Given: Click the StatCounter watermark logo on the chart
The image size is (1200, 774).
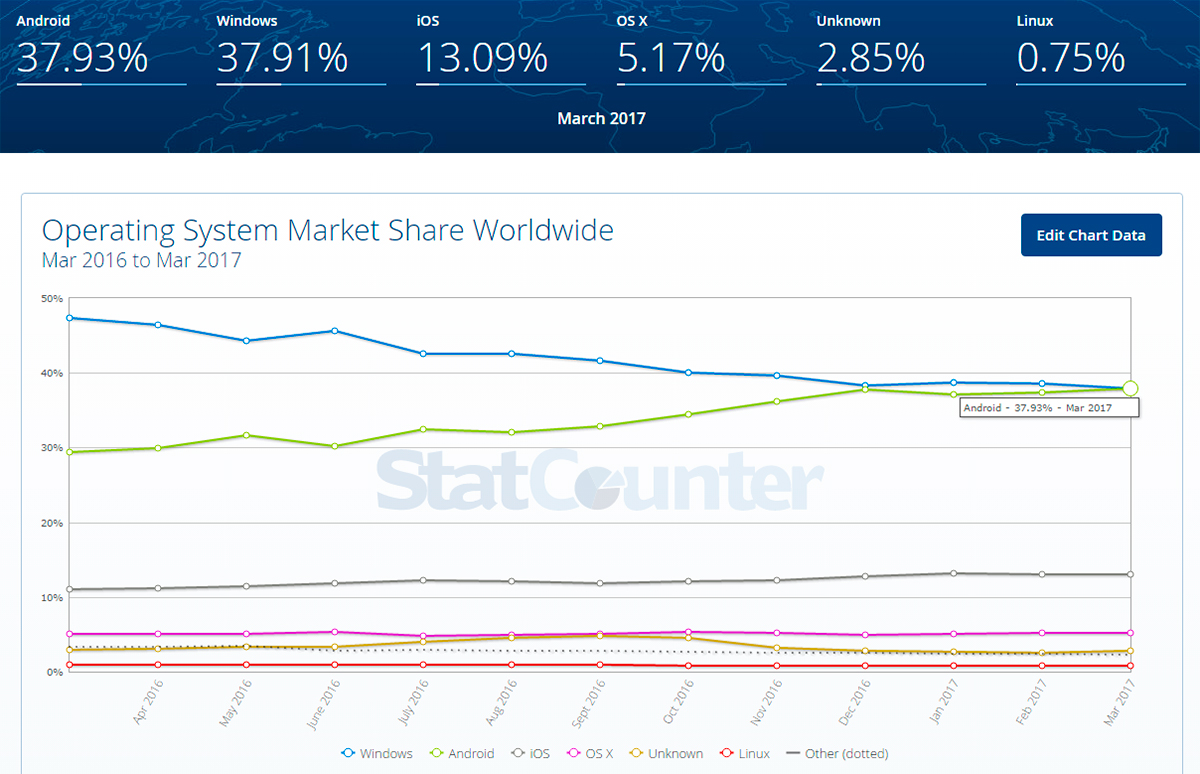Looking at the screenshot, I should pyautogui.click(x=600, y=482).
